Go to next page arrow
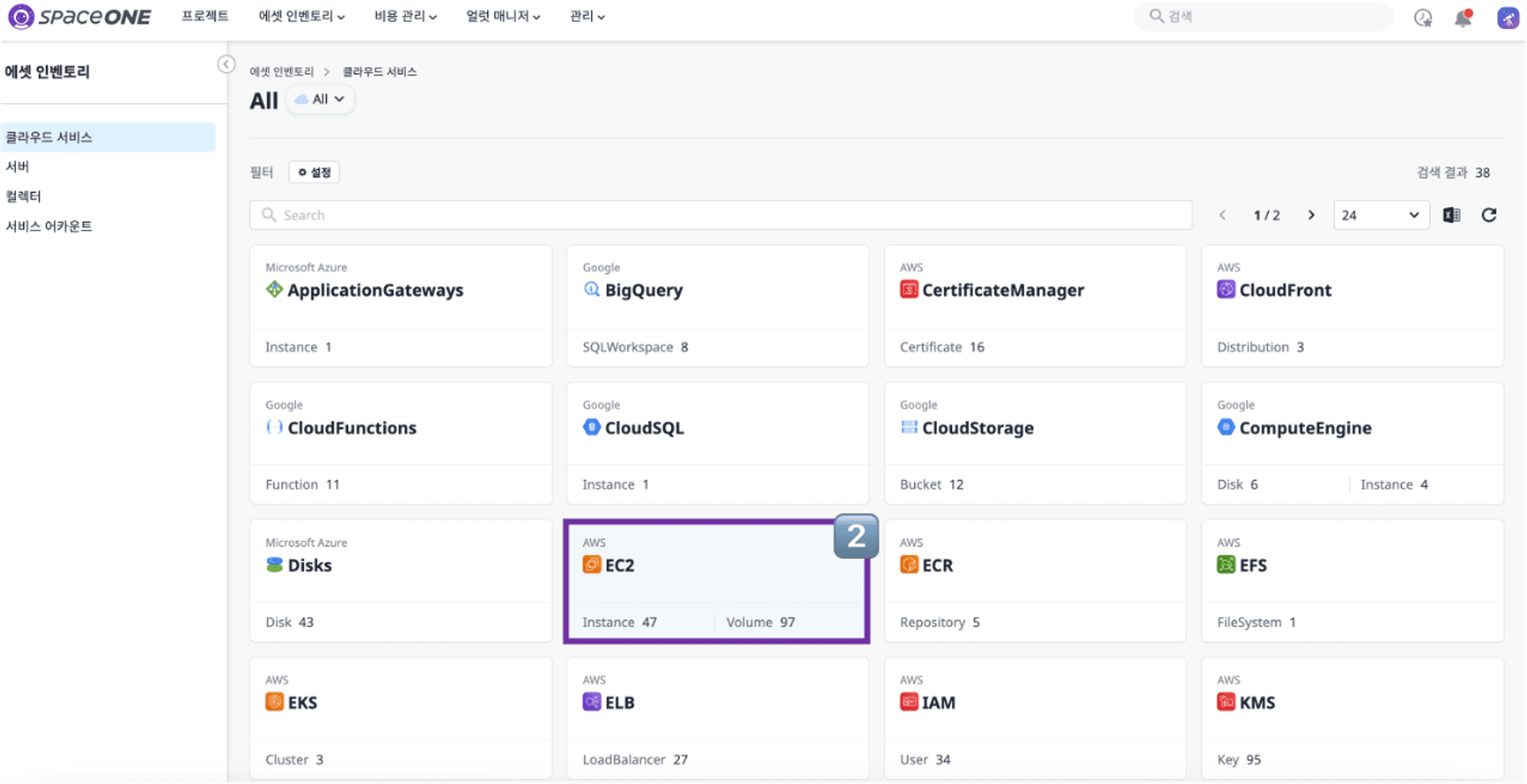The image size is (1527, 784). [x=1311, y=215]
